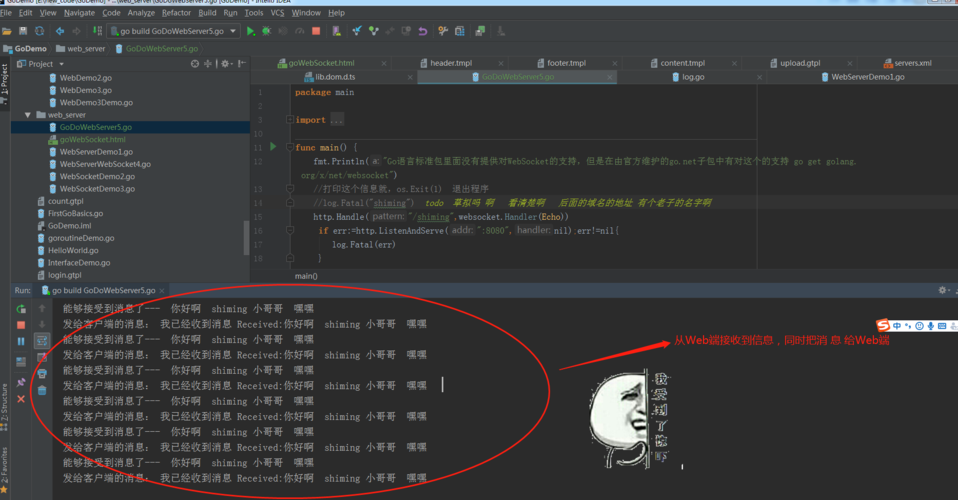The height and width of the screenshot is (500, 958).
Task: Open the File menu
Action: click(6, 13)
